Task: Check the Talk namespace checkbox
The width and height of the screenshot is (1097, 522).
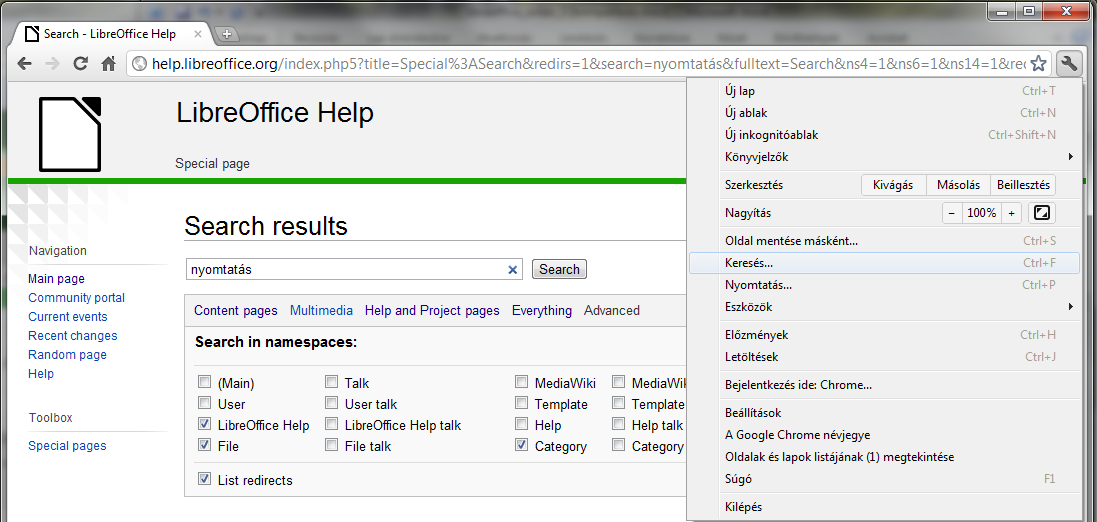Action: coord(332,382)
